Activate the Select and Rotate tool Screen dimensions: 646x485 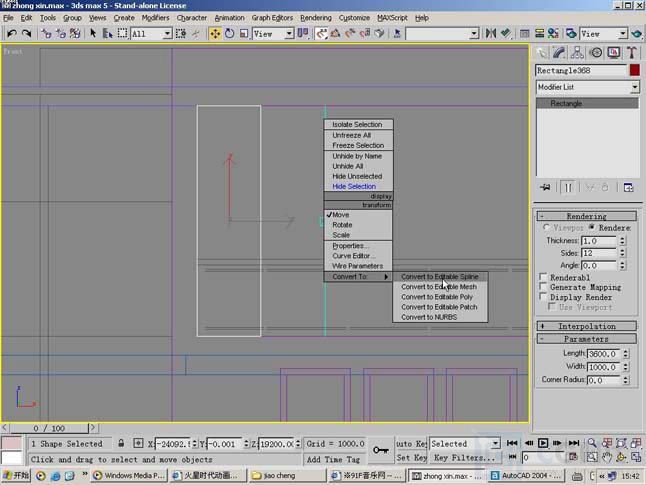click(229, 33)
